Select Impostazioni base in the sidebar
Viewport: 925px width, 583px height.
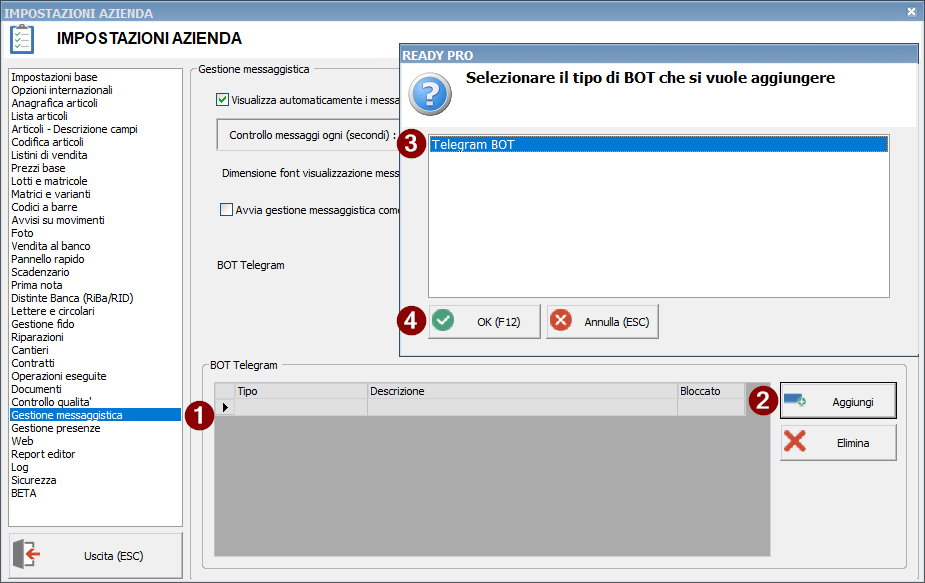54,77
